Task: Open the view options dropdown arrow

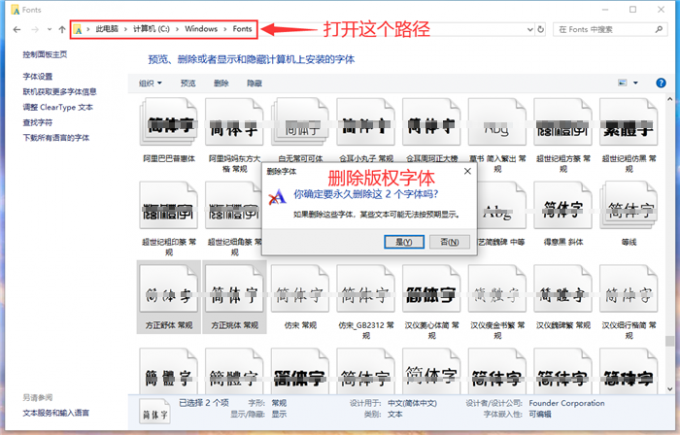Action: [636, 83]
